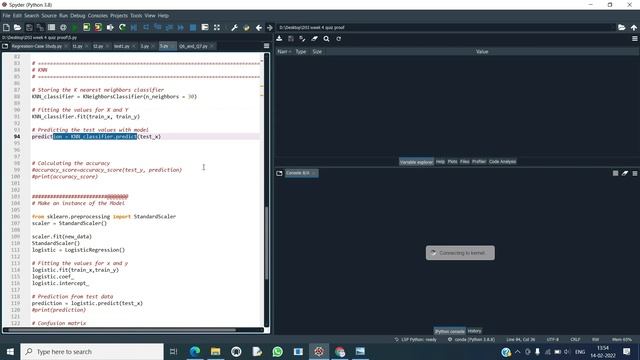Open the Debug menu
This screenshot has height=360, width=640.
click(x=78, y=16)
